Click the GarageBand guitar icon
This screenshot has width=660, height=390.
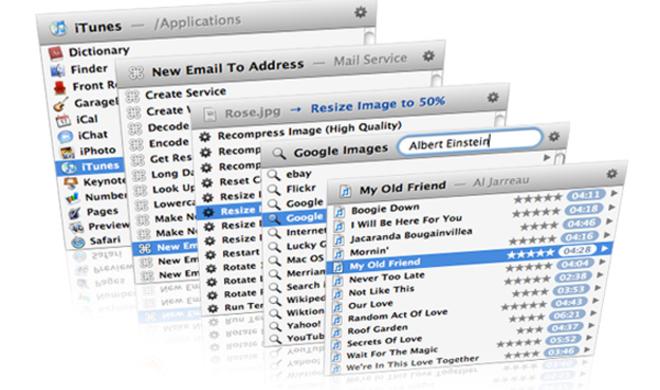pos(61,104)
